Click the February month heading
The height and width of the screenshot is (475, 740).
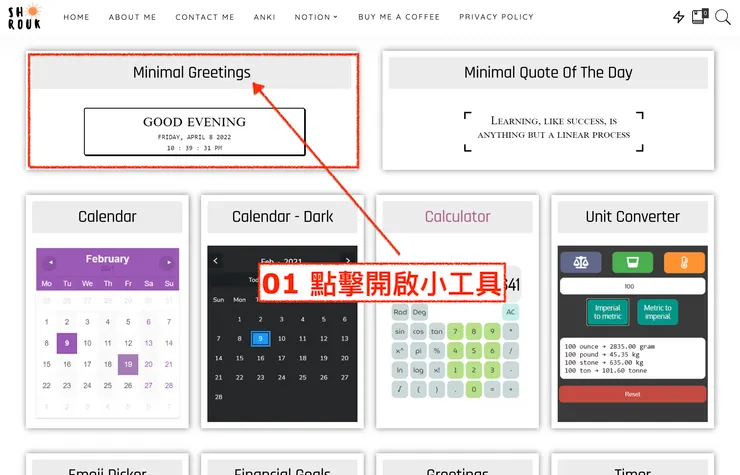click(x=107, y=259)
